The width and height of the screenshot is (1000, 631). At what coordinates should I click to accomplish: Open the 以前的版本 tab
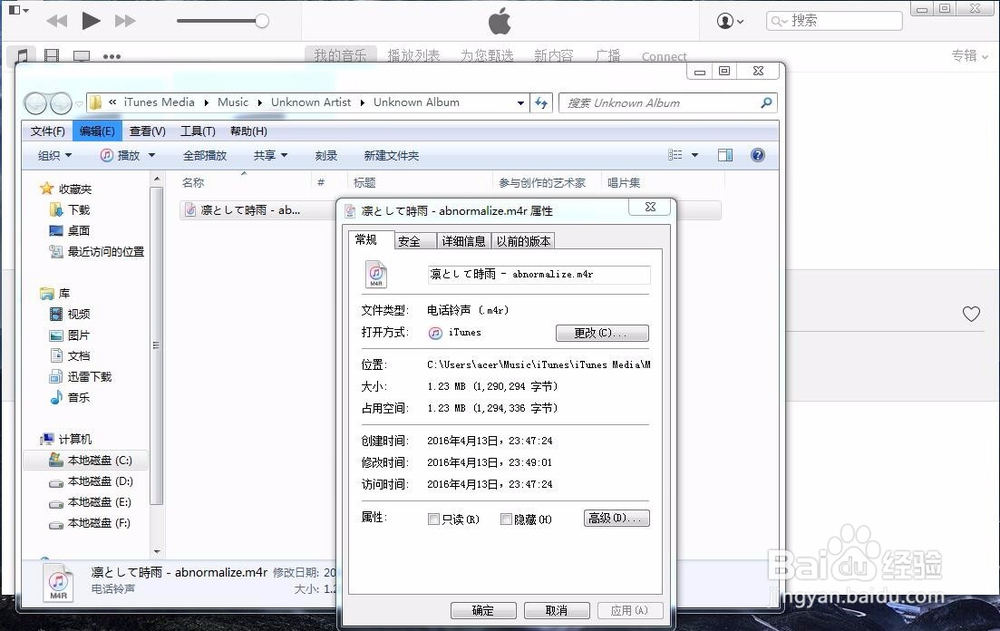point(524,241)
